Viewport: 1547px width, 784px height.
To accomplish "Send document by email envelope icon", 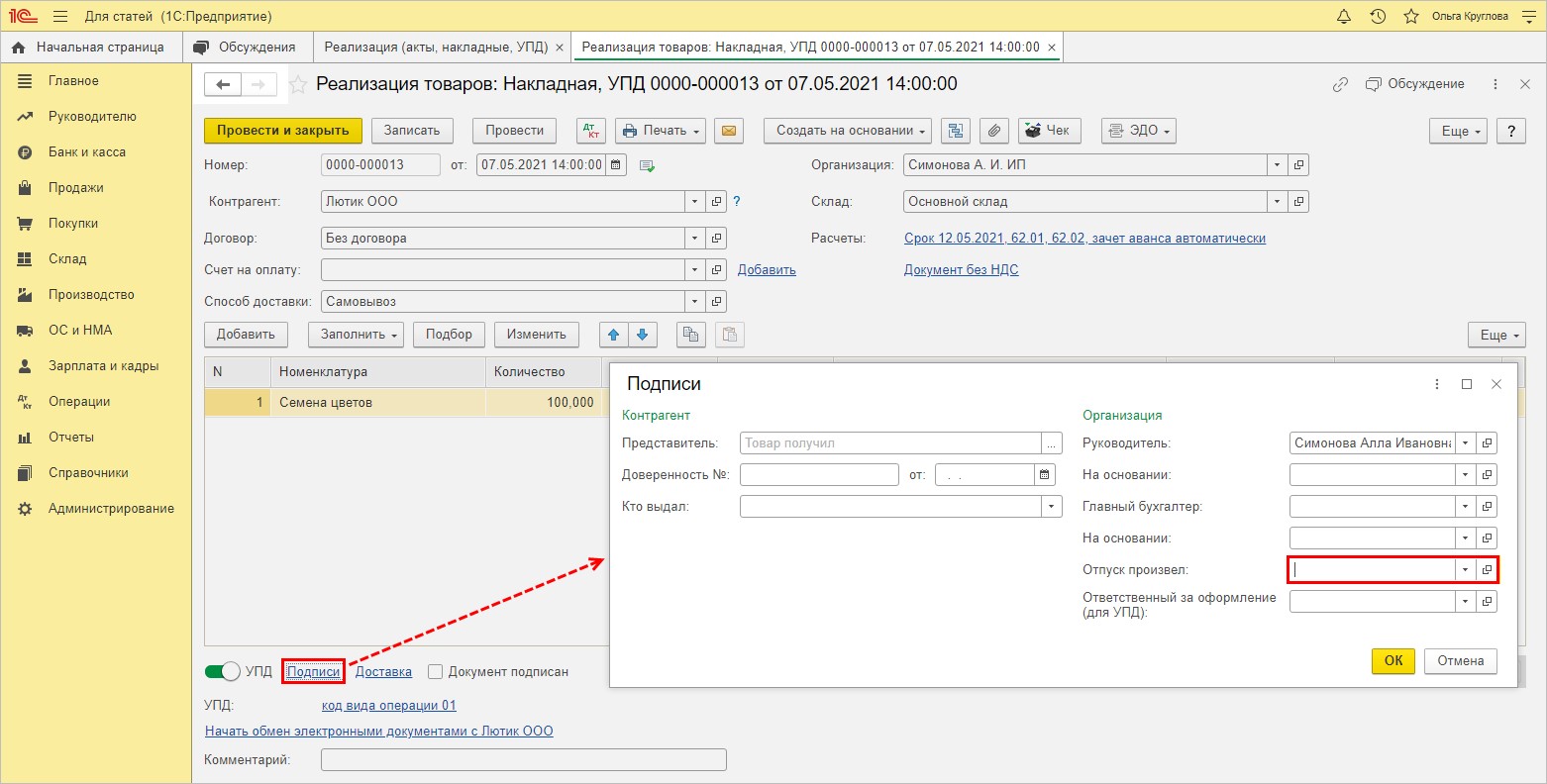I will click(728, 131).
